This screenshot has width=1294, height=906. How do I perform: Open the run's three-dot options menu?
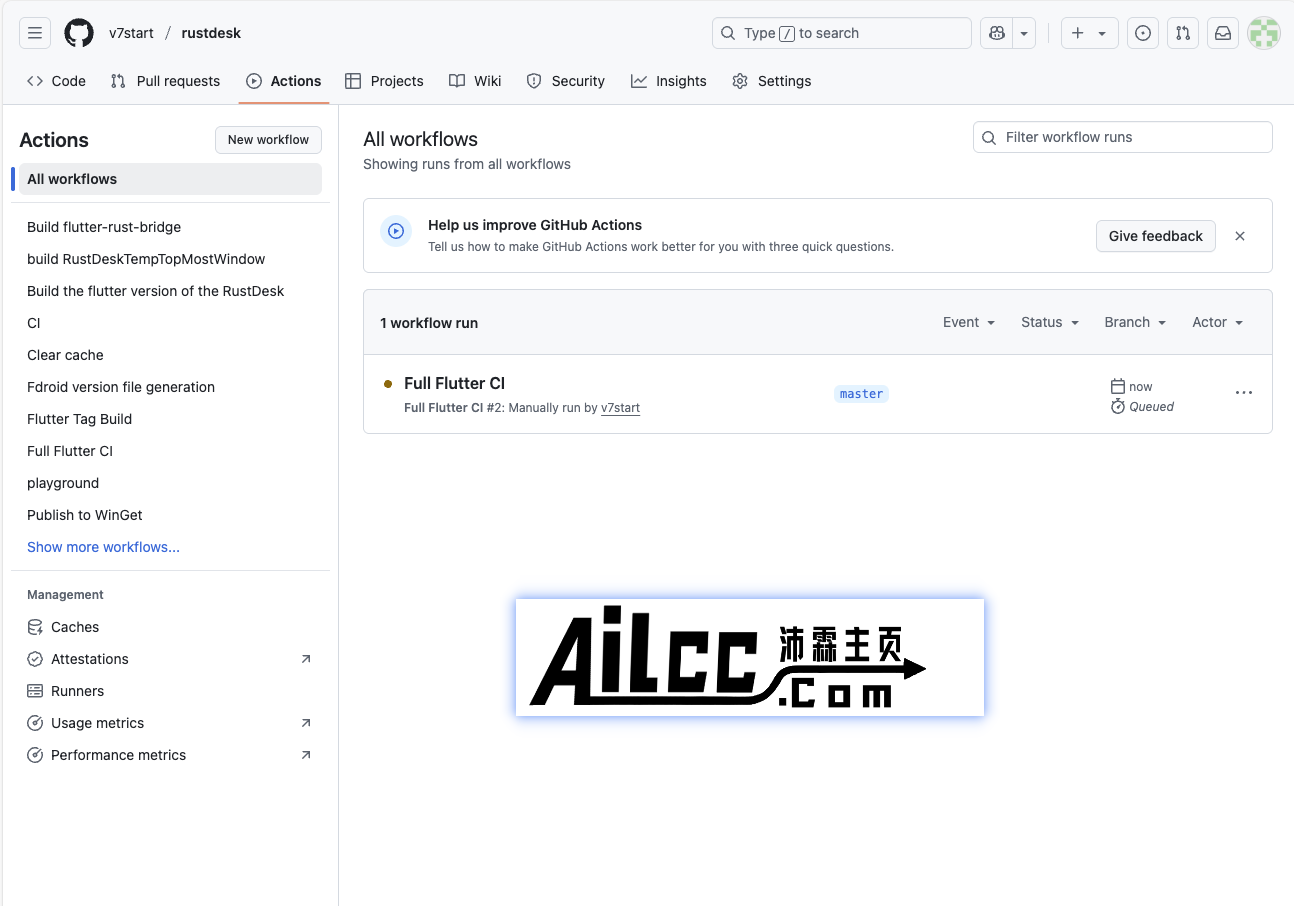pos(1244,393)
